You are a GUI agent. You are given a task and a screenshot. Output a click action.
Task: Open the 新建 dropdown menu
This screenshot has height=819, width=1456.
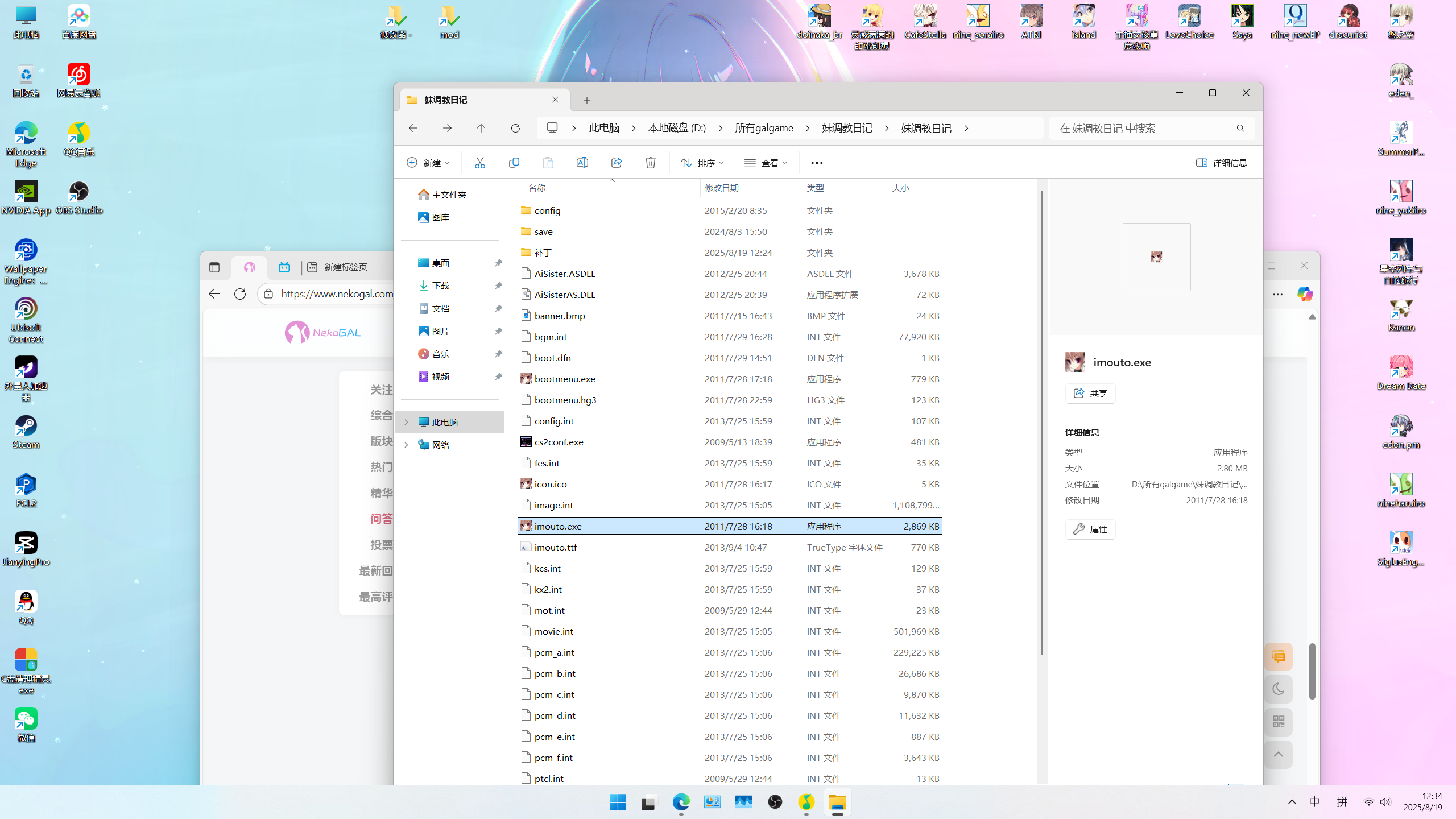[x=428, y=163]
